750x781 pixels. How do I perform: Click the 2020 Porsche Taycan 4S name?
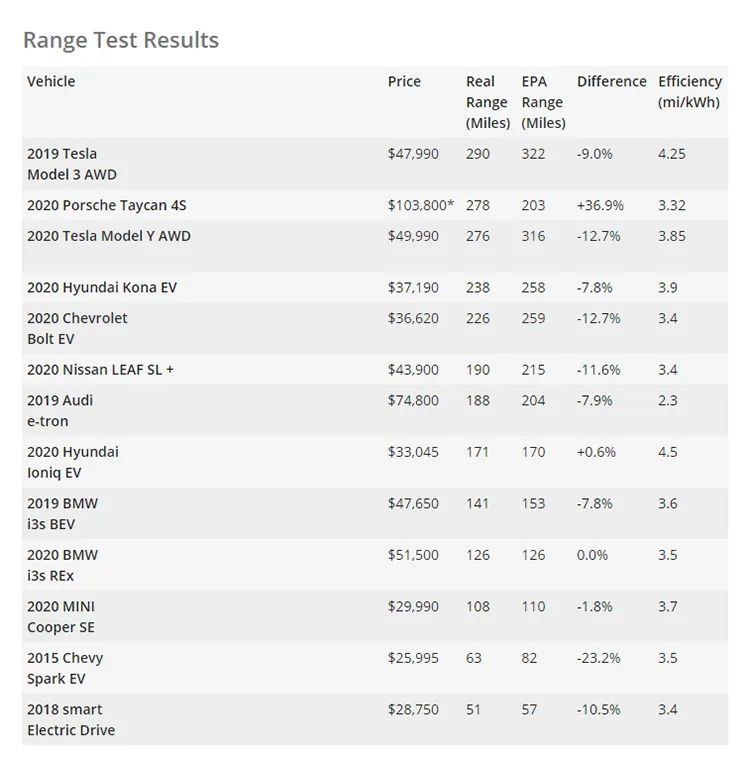click(107, 205)
